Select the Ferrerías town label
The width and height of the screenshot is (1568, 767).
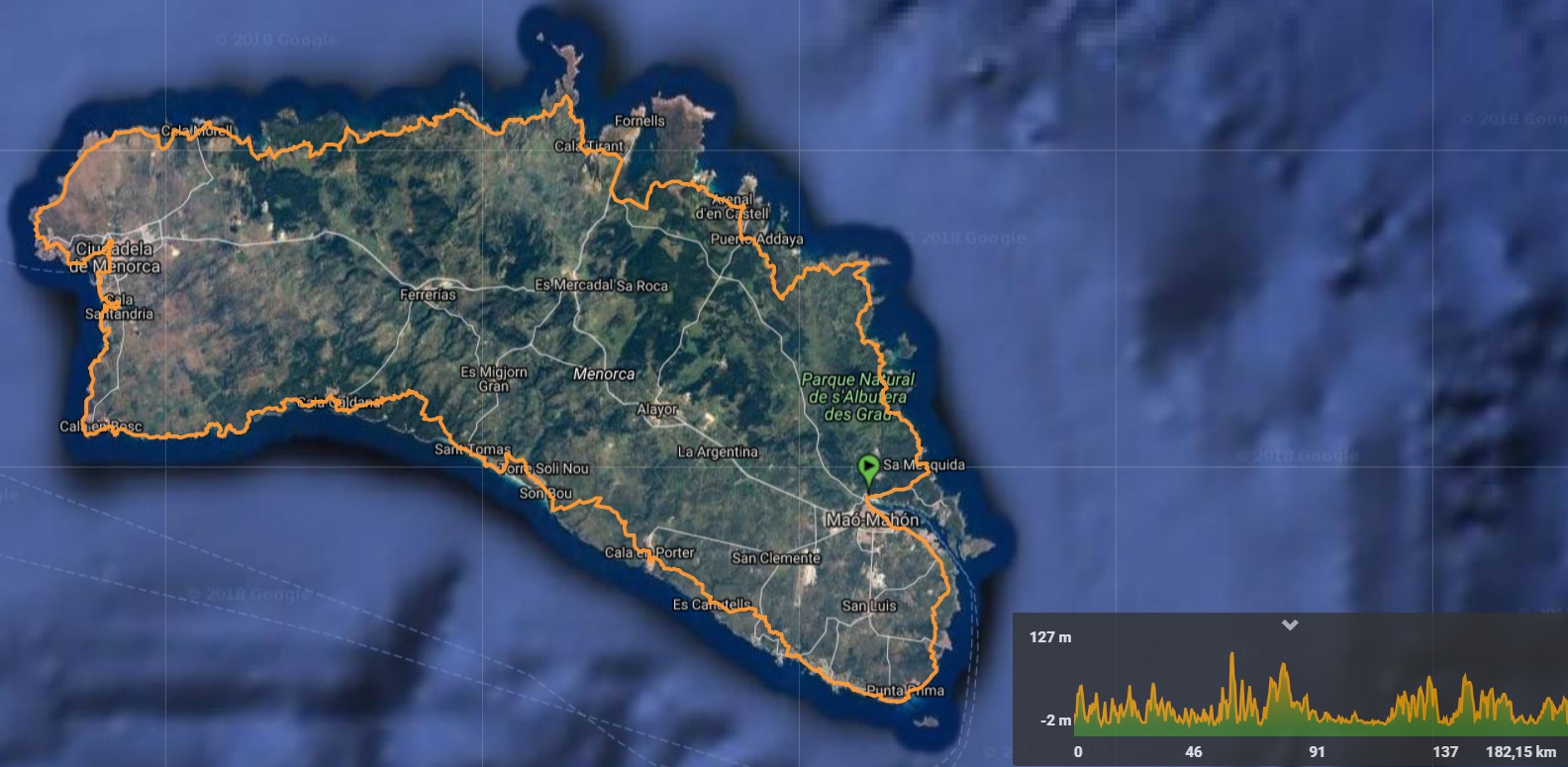(x=428, y=295)
